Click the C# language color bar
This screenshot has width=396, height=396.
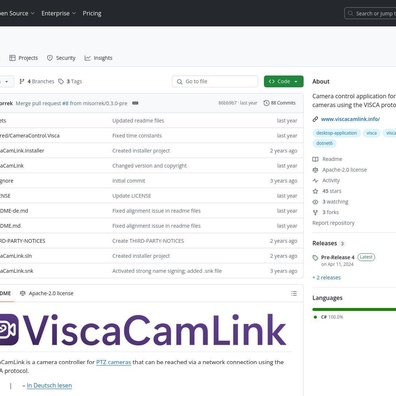[354, 309]
